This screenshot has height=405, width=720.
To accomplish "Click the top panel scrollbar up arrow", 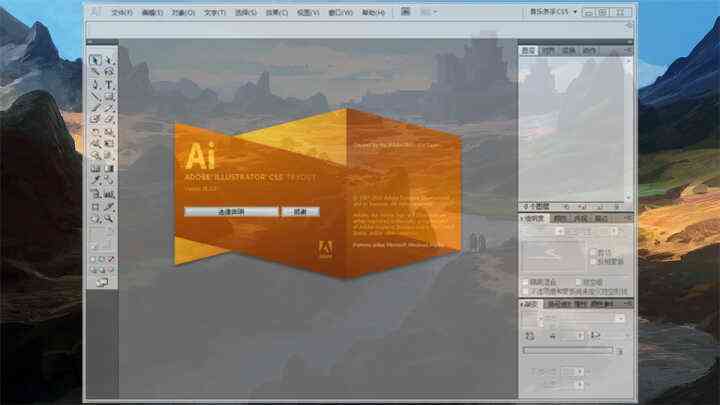I will click(629, 61).
